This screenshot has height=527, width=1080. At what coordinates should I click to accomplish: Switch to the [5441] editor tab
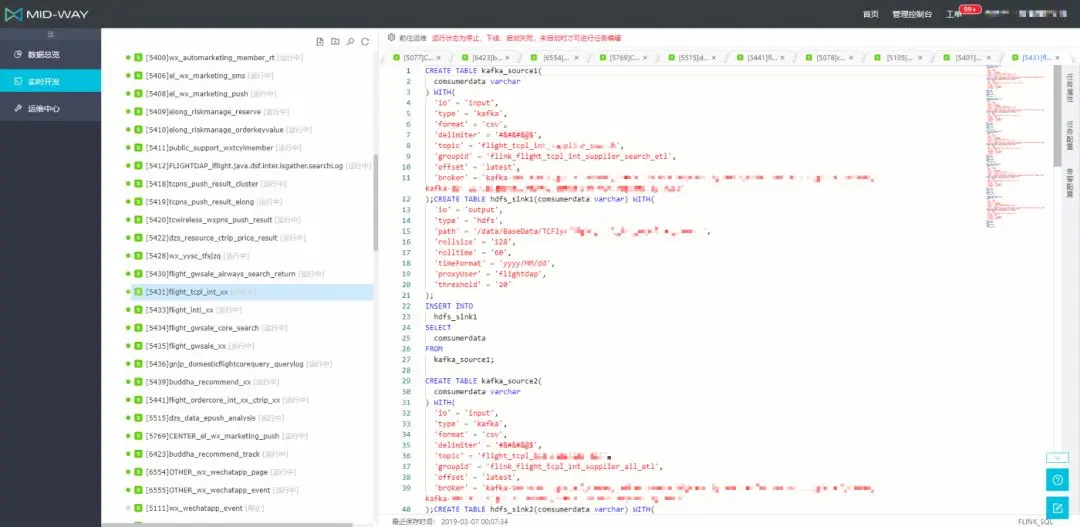pyautogui.click(x=762, y=58)
